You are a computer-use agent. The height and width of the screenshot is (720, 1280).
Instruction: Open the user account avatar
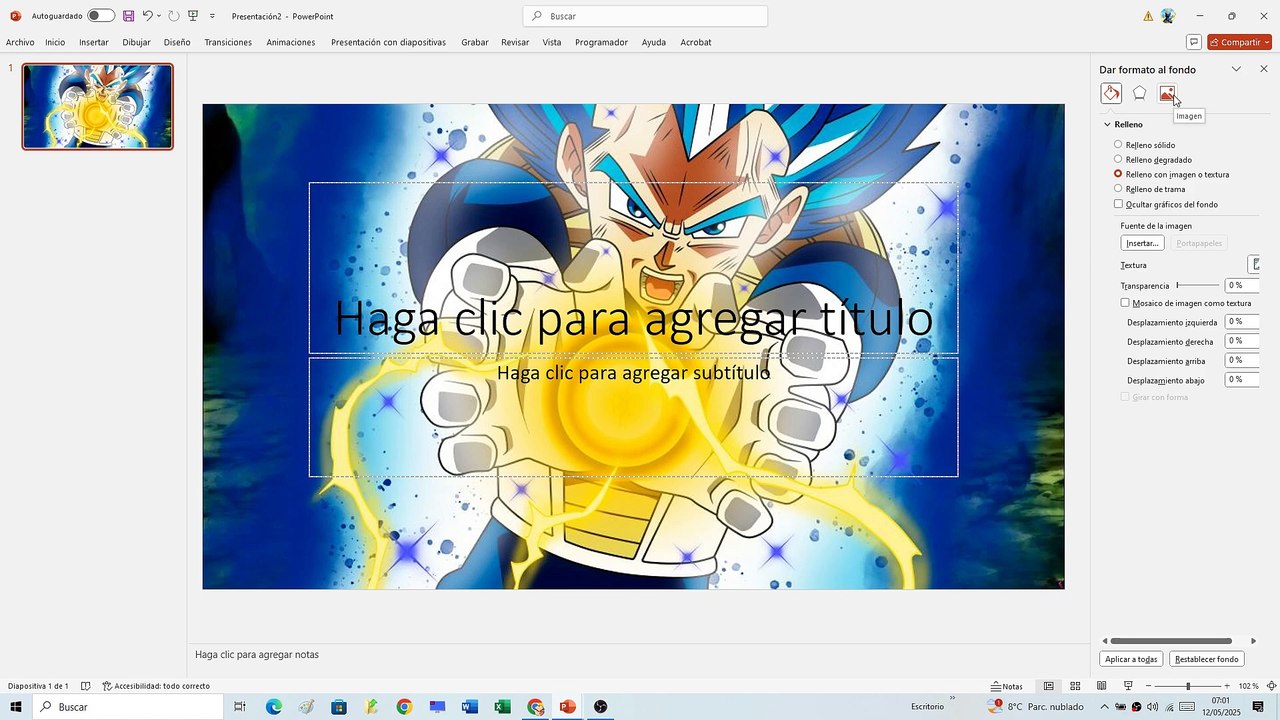pyautogui.click(x=1167, y=16)
